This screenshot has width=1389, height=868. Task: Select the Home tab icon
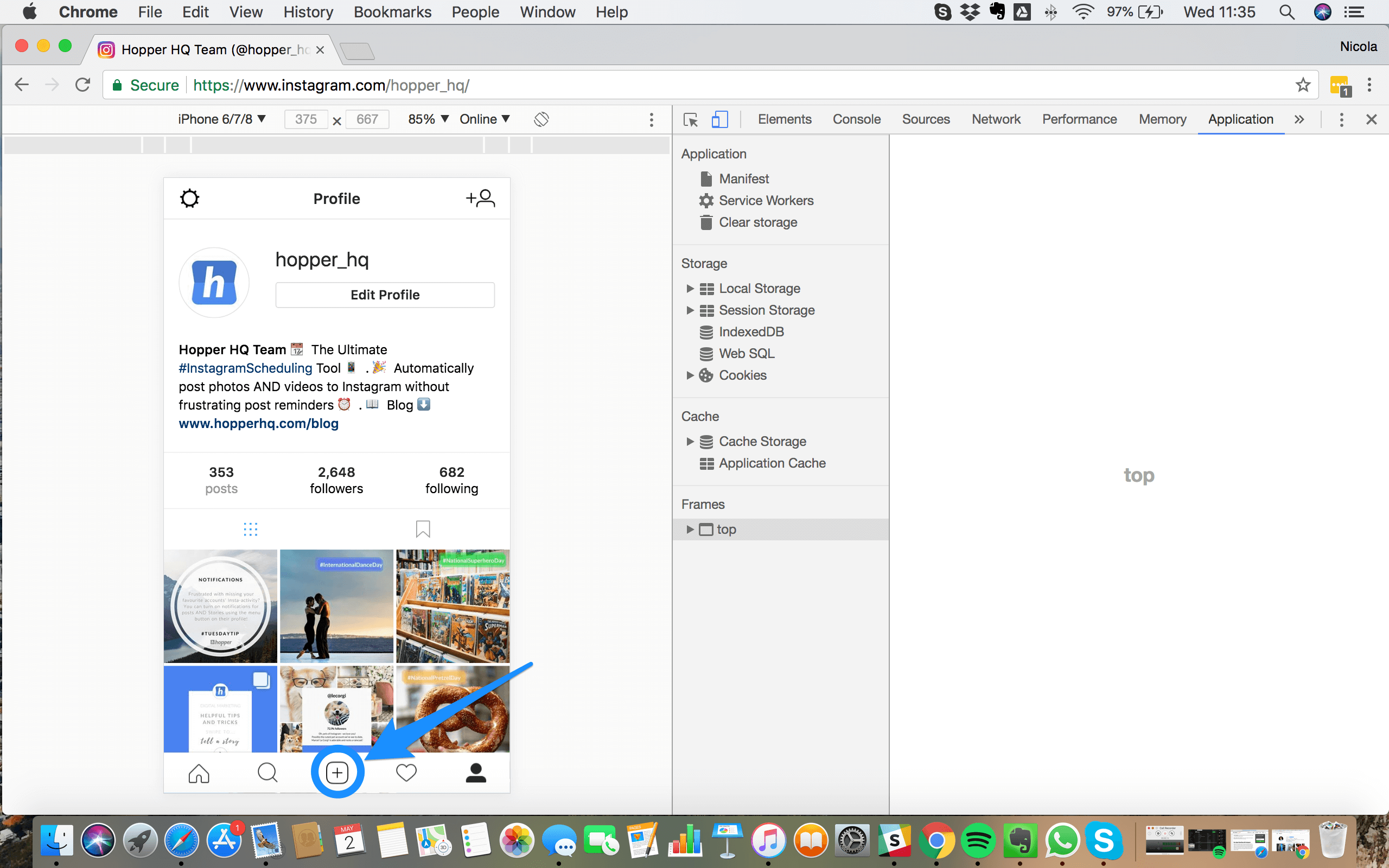(x=198, y=772)
